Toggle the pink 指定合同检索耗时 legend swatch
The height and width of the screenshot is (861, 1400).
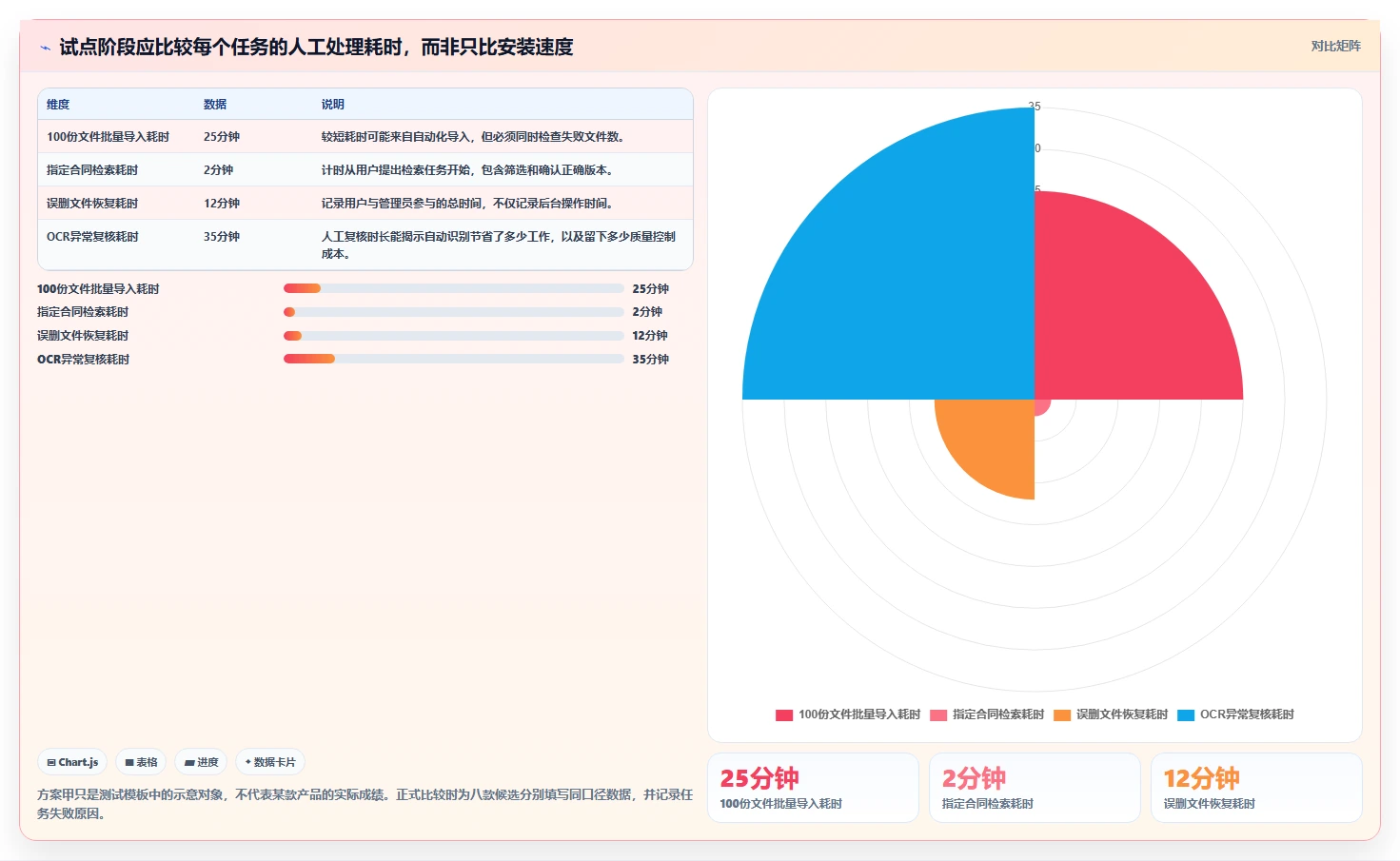click(938, 715)
